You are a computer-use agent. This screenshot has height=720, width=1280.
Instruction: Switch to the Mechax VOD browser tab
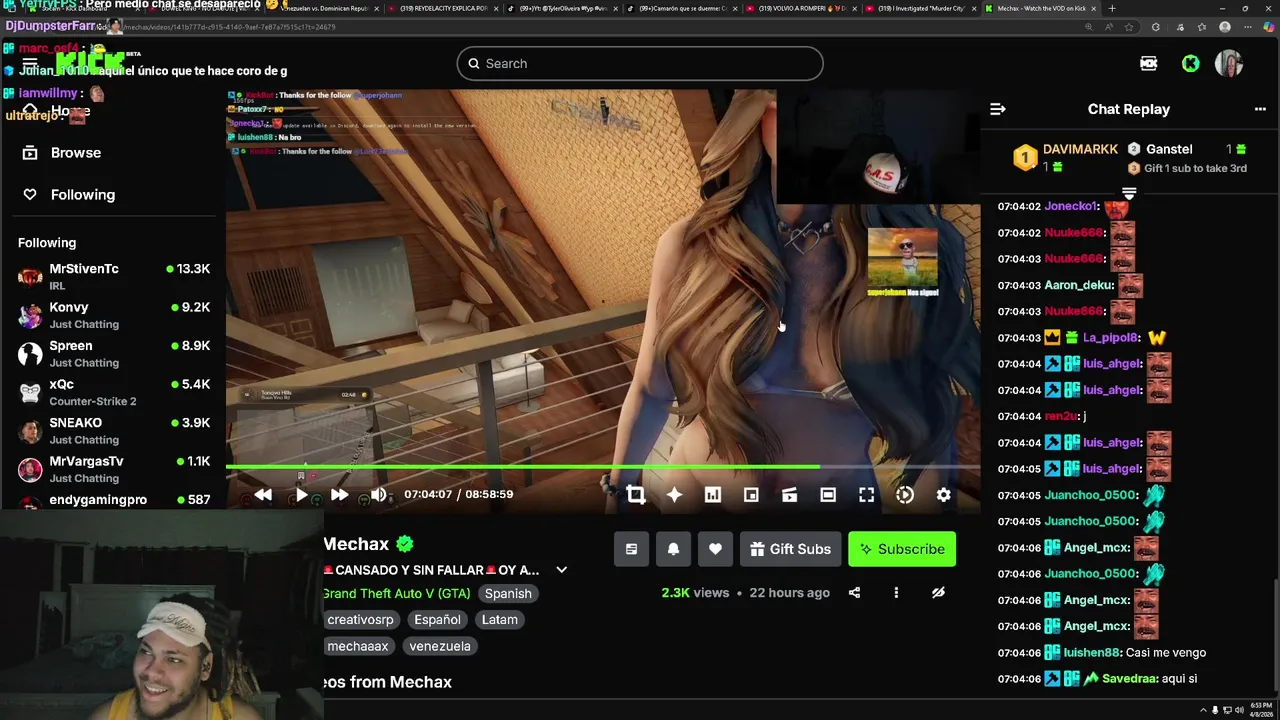[1040, 8]
